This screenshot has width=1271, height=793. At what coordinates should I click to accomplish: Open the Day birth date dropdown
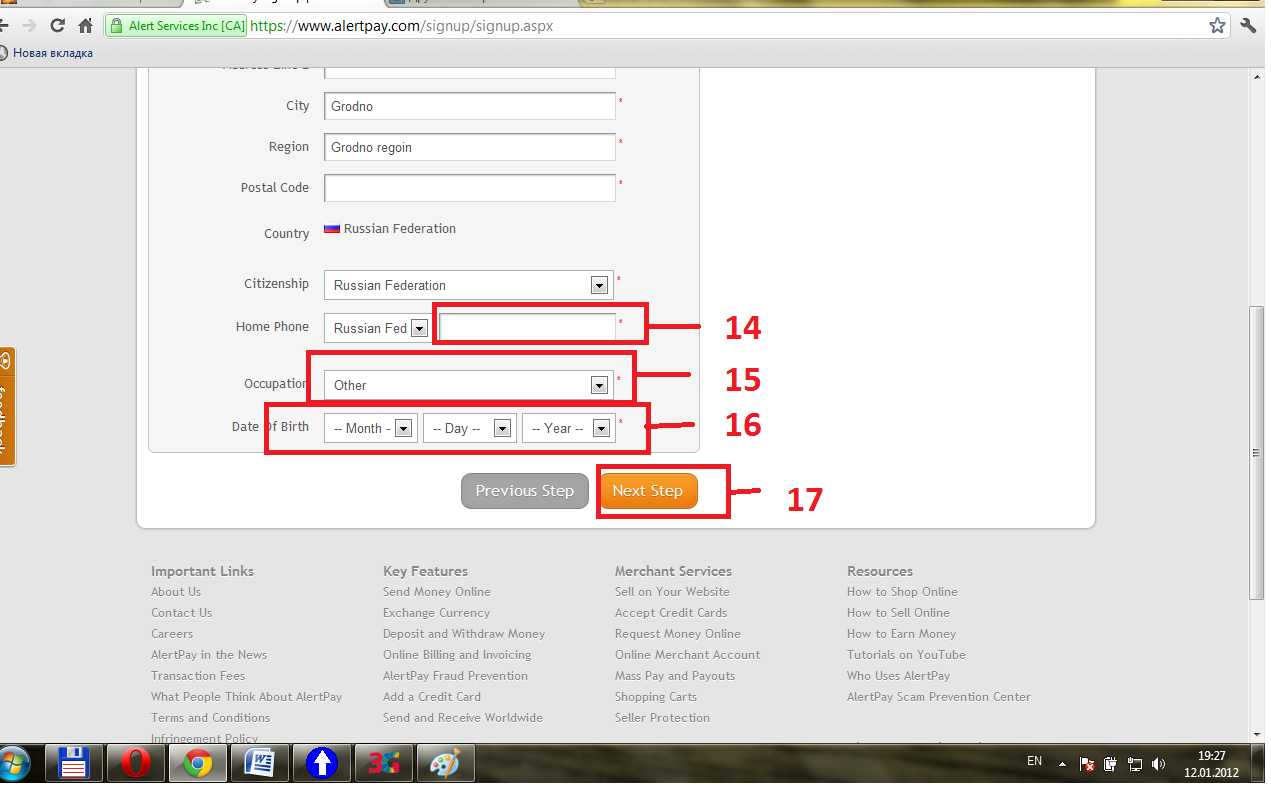[x=470, y=428]
